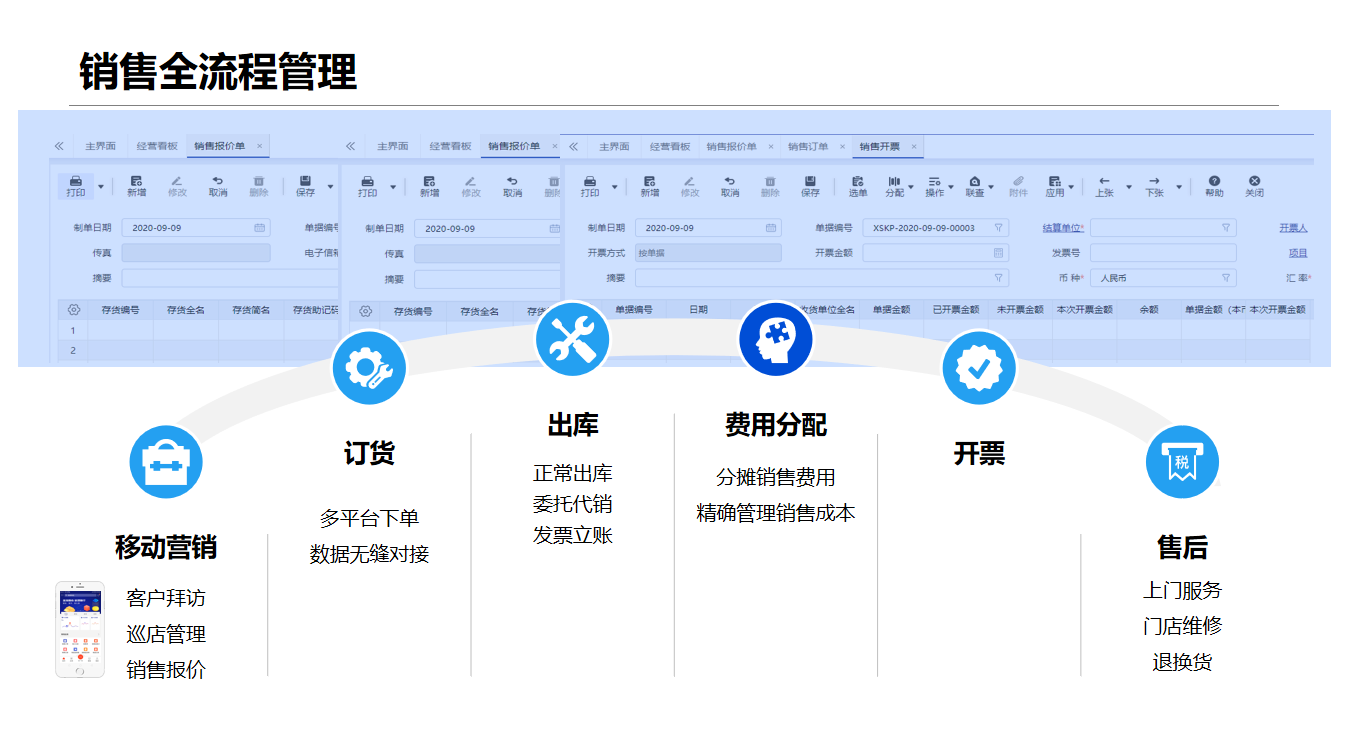Screen dimensions: 1347x738
Task: Click the 附件 attachment icon
Action: (x=1020, y=184)
